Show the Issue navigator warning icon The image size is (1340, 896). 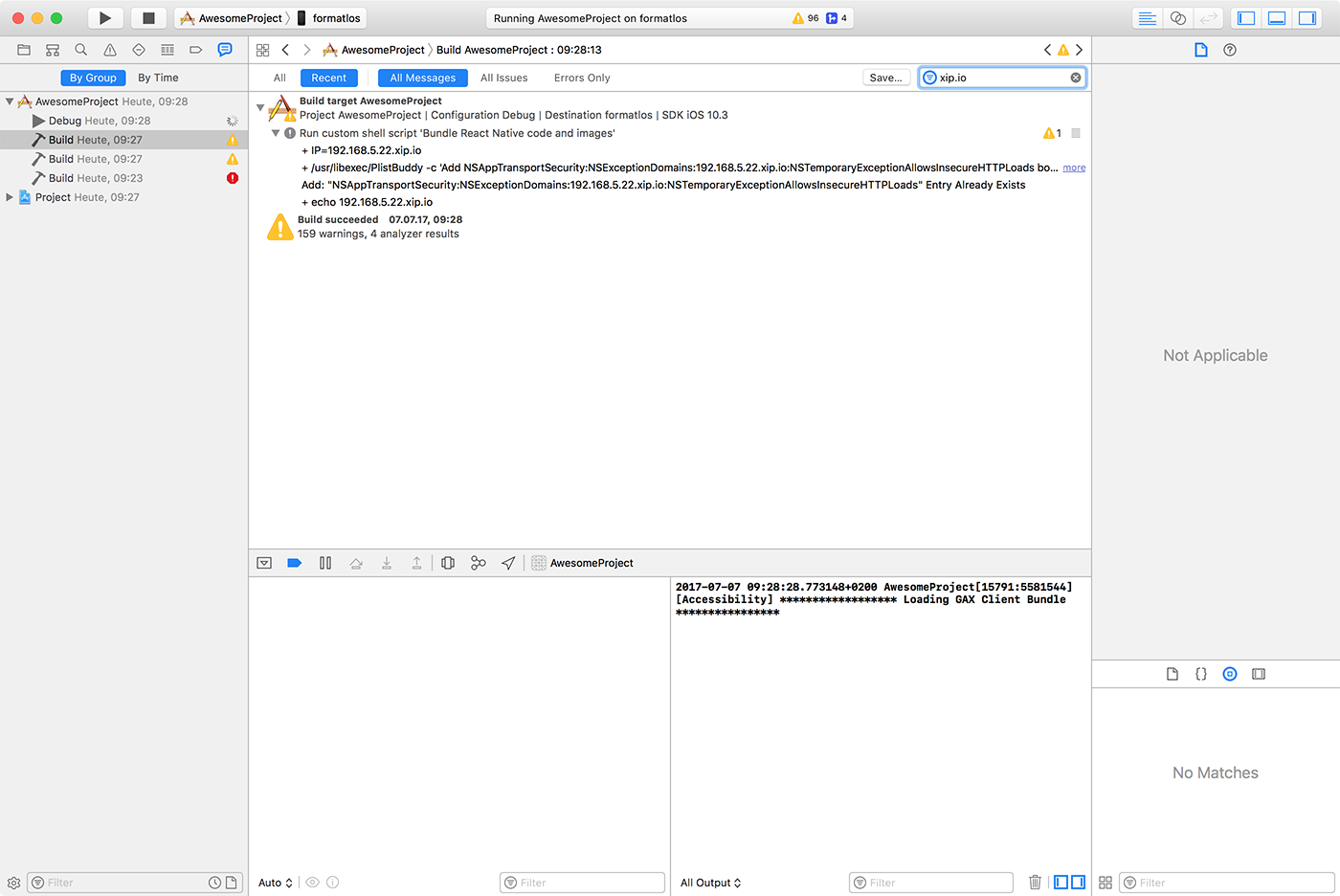[x=110, y=50]
